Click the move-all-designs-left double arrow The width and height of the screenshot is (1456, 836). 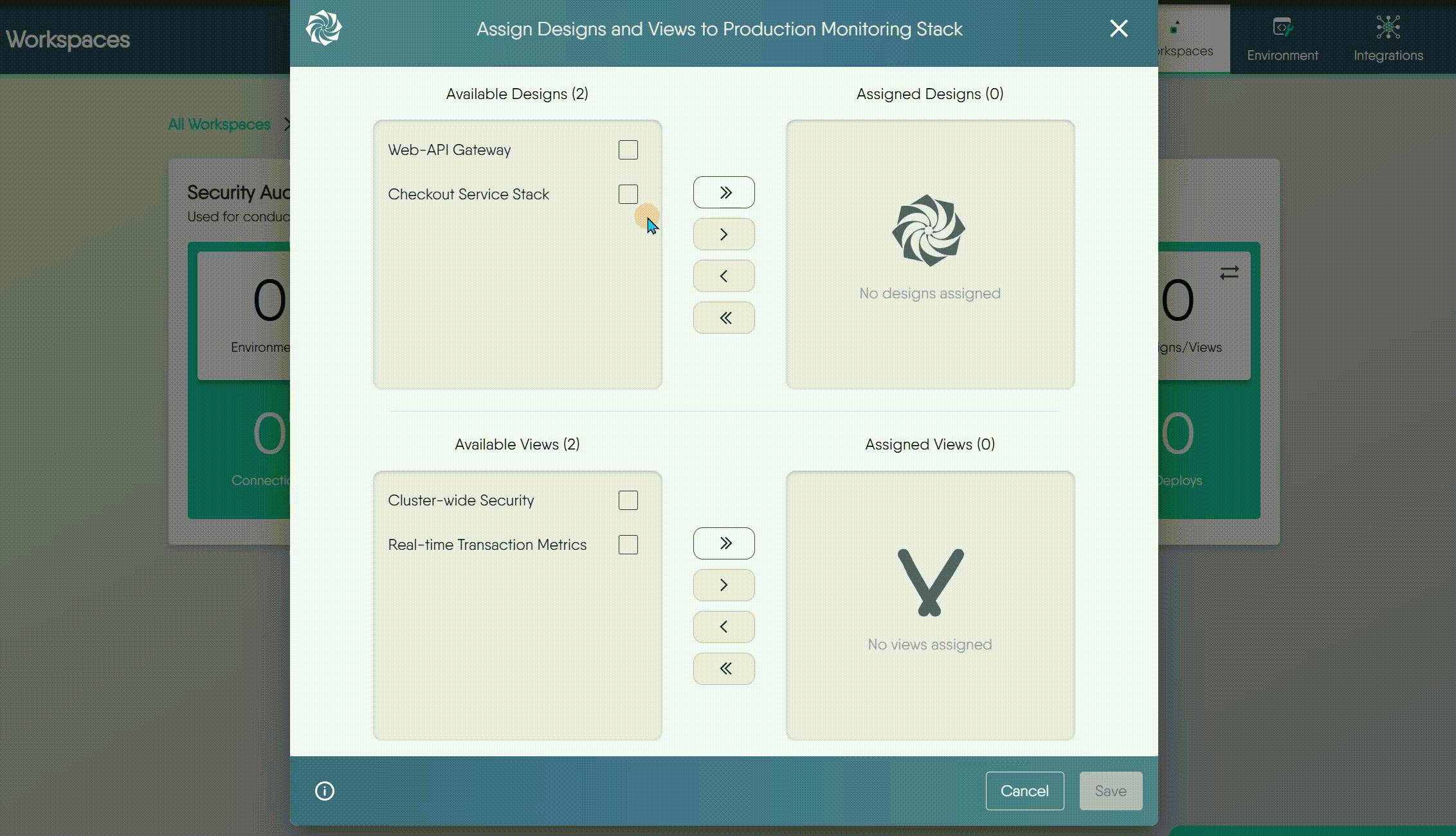[x=723, y=317]
